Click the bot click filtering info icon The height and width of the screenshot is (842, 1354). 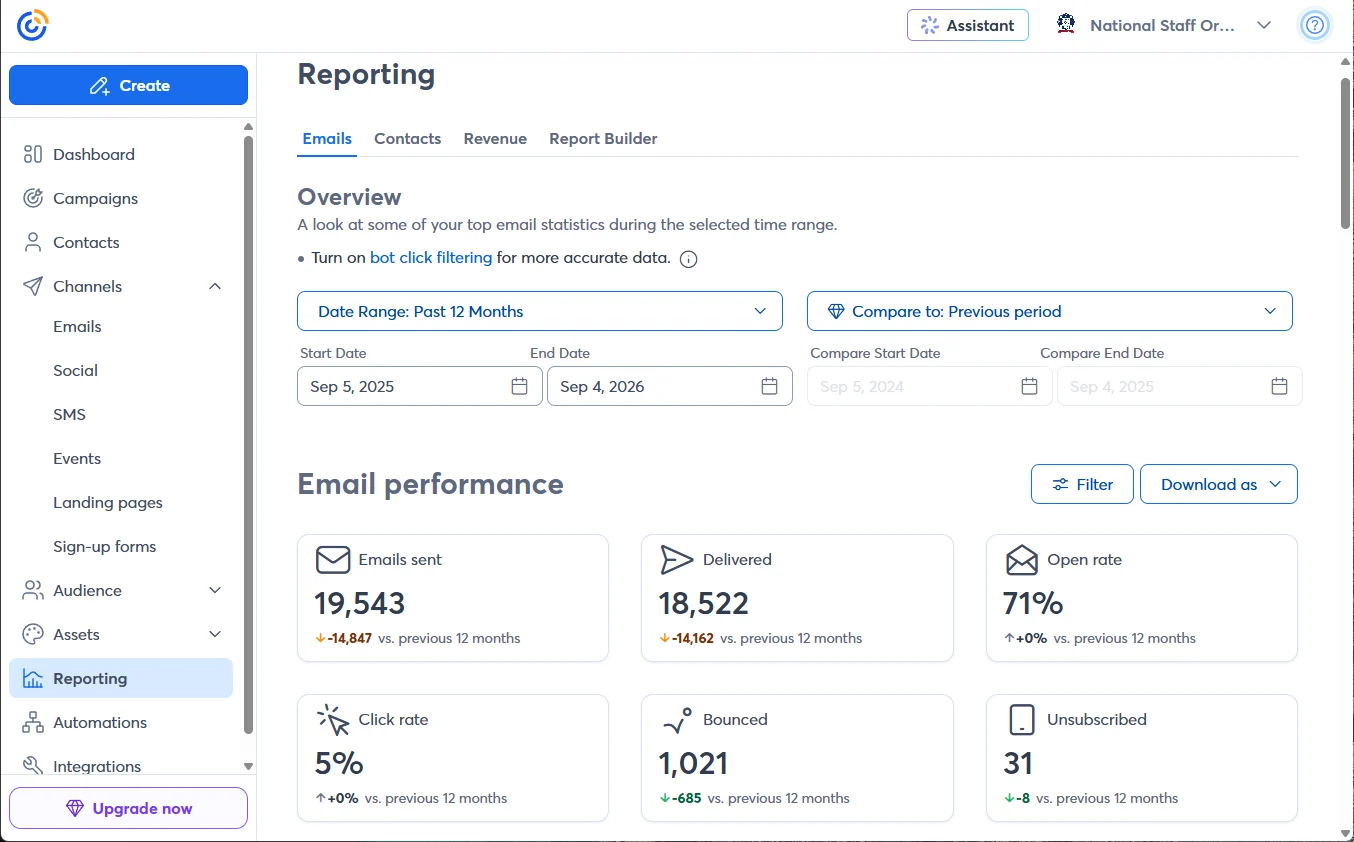click(688, 259)
